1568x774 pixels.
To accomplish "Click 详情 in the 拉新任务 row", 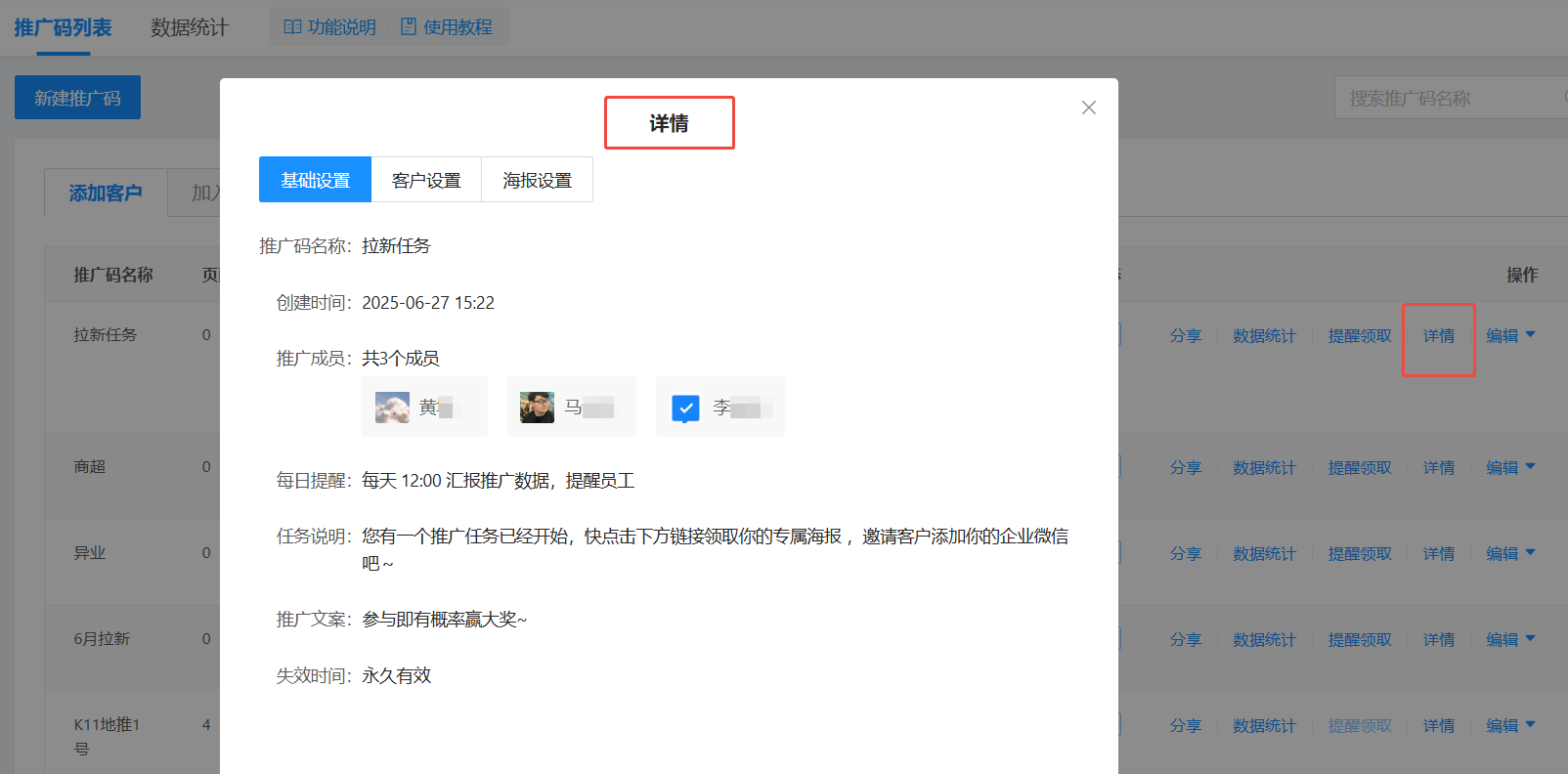I will (1438, 336).
